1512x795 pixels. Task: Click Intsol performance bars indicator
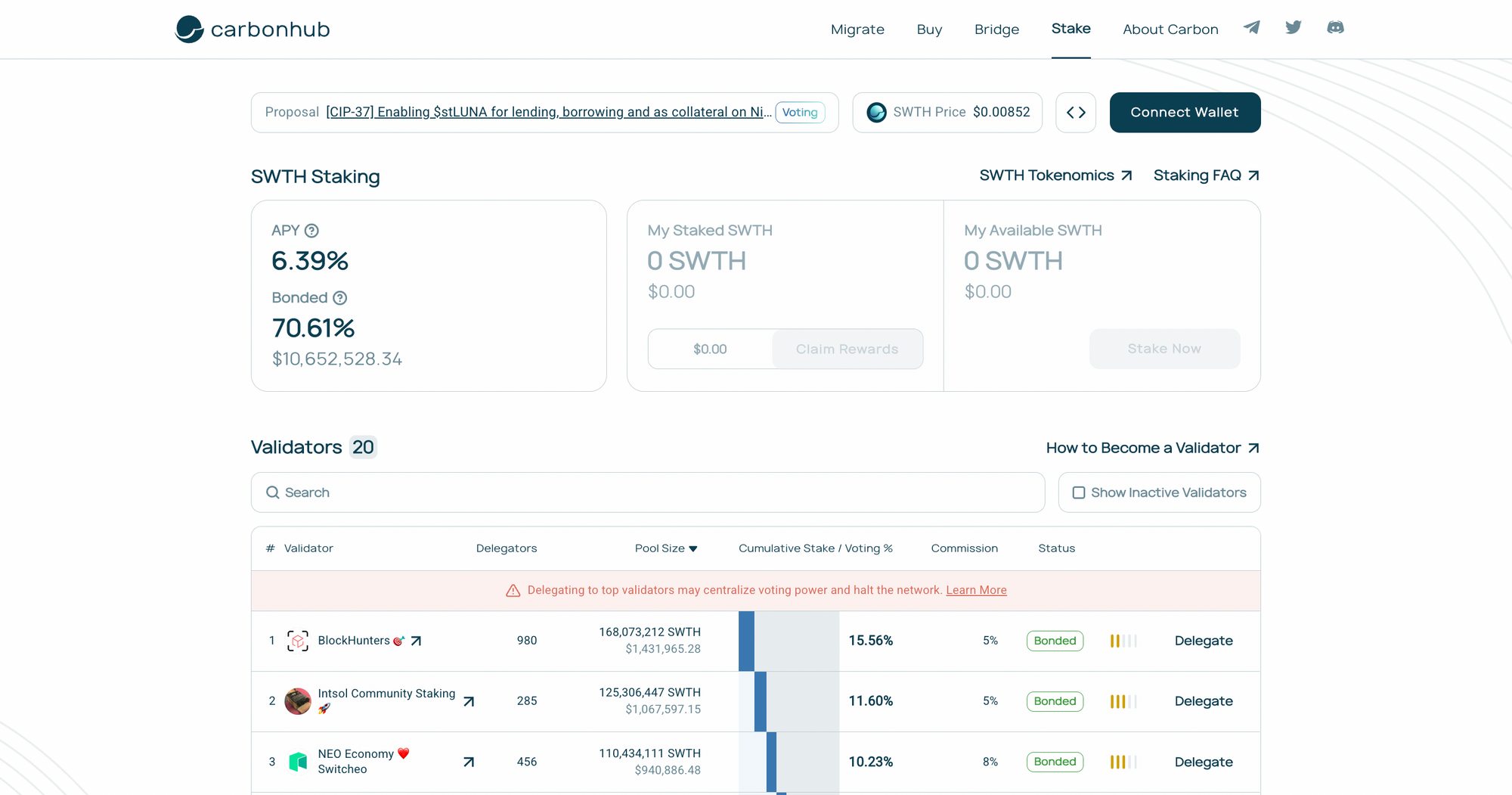(x=1123, y=701)
